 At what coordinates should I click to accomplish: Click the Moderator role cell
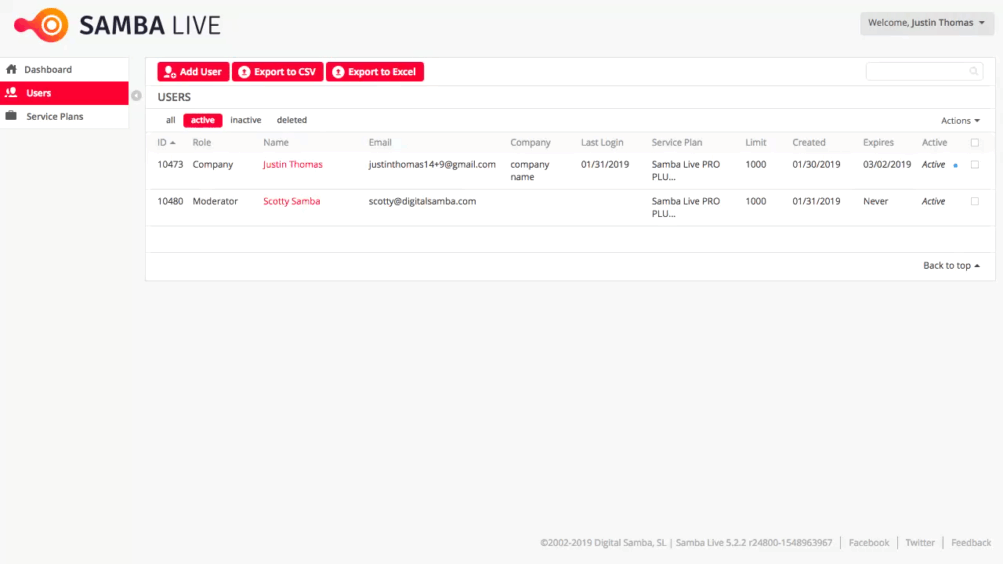click(x=215, y=201)
